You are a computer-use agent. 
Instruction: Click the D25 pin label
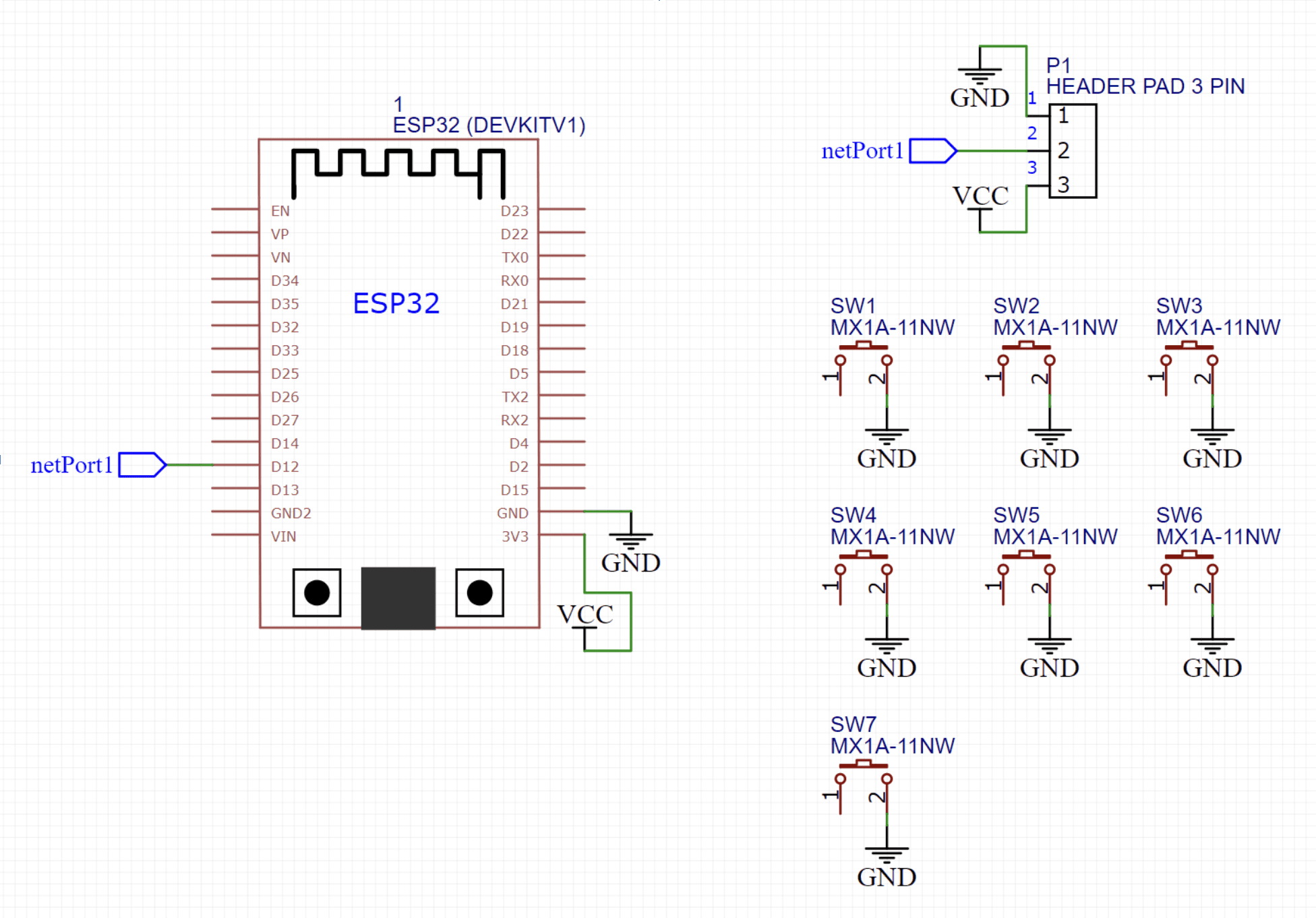[x=285, y=374]
